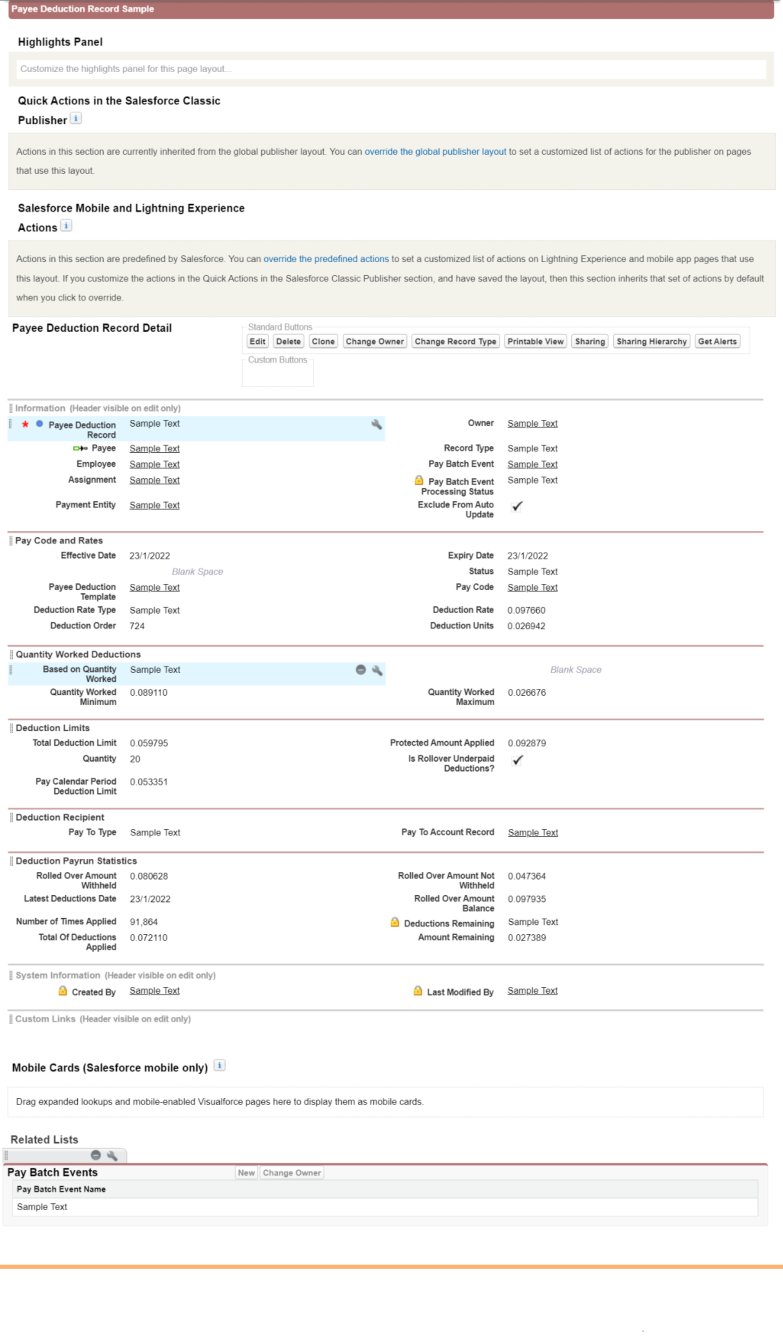Grab the System Information section handle
Viewport: 783px width, 1338px height.
point(11,975)
